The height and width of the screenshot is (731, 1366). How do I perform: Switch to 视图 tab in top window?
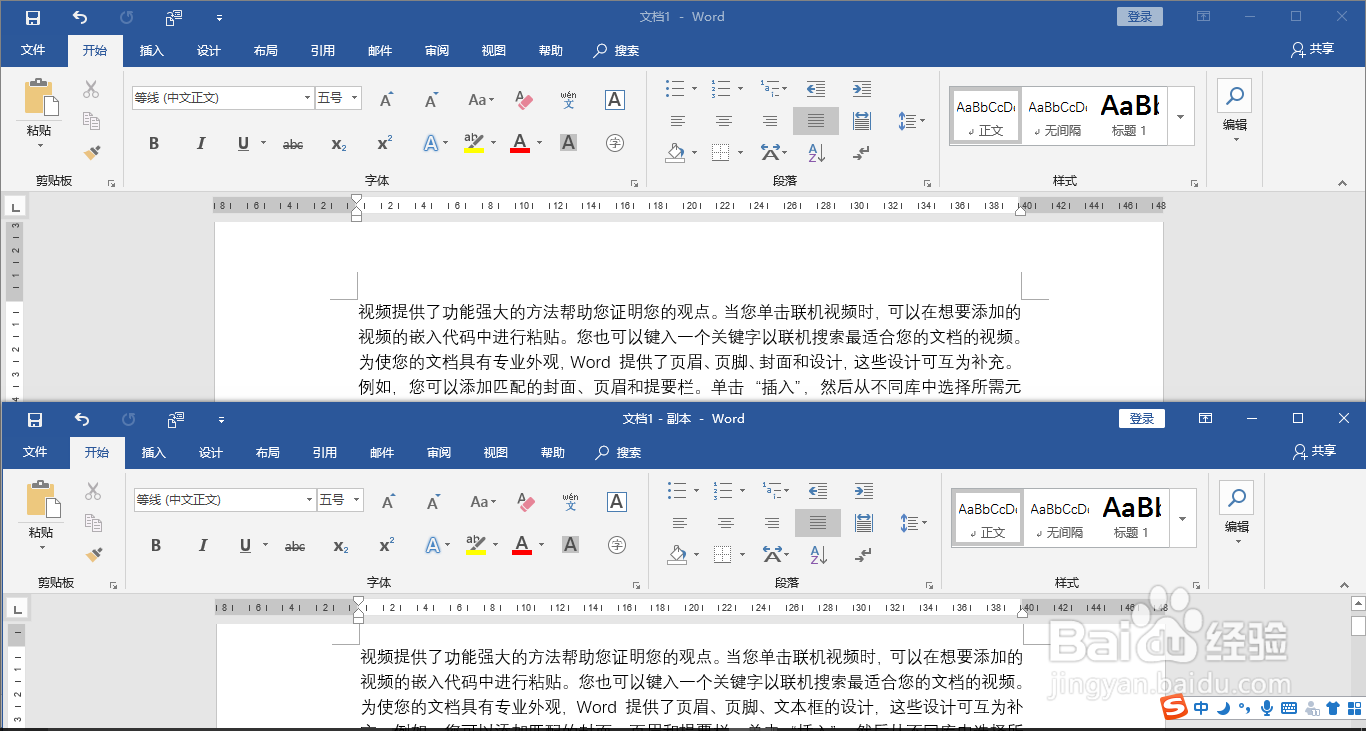[494, 51]
